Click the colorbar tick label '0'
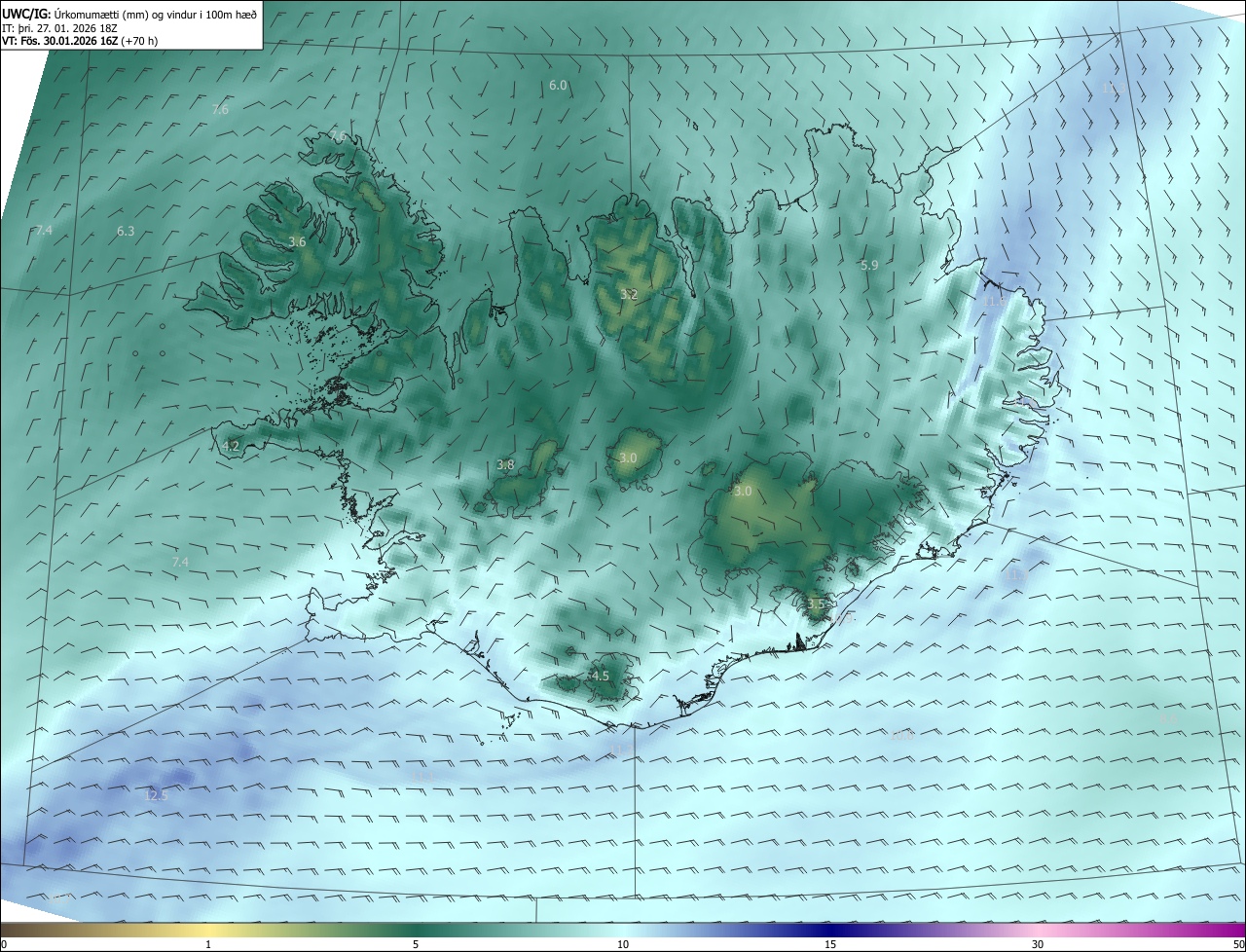Viewport: 1246px width, 952px height. [4, 945]
